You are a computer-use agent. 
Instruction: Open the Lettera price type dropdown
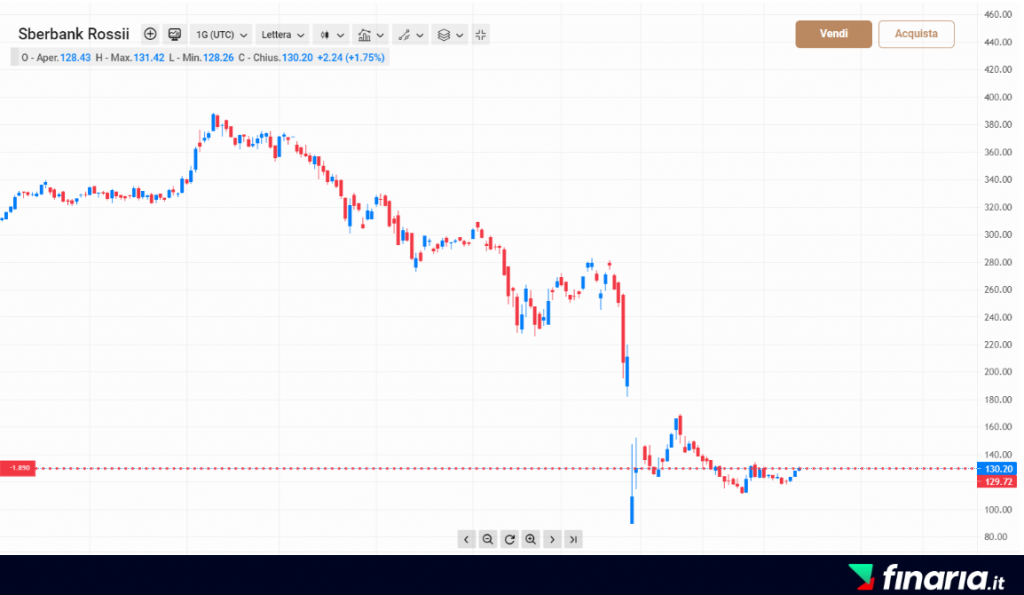[282, 35]
